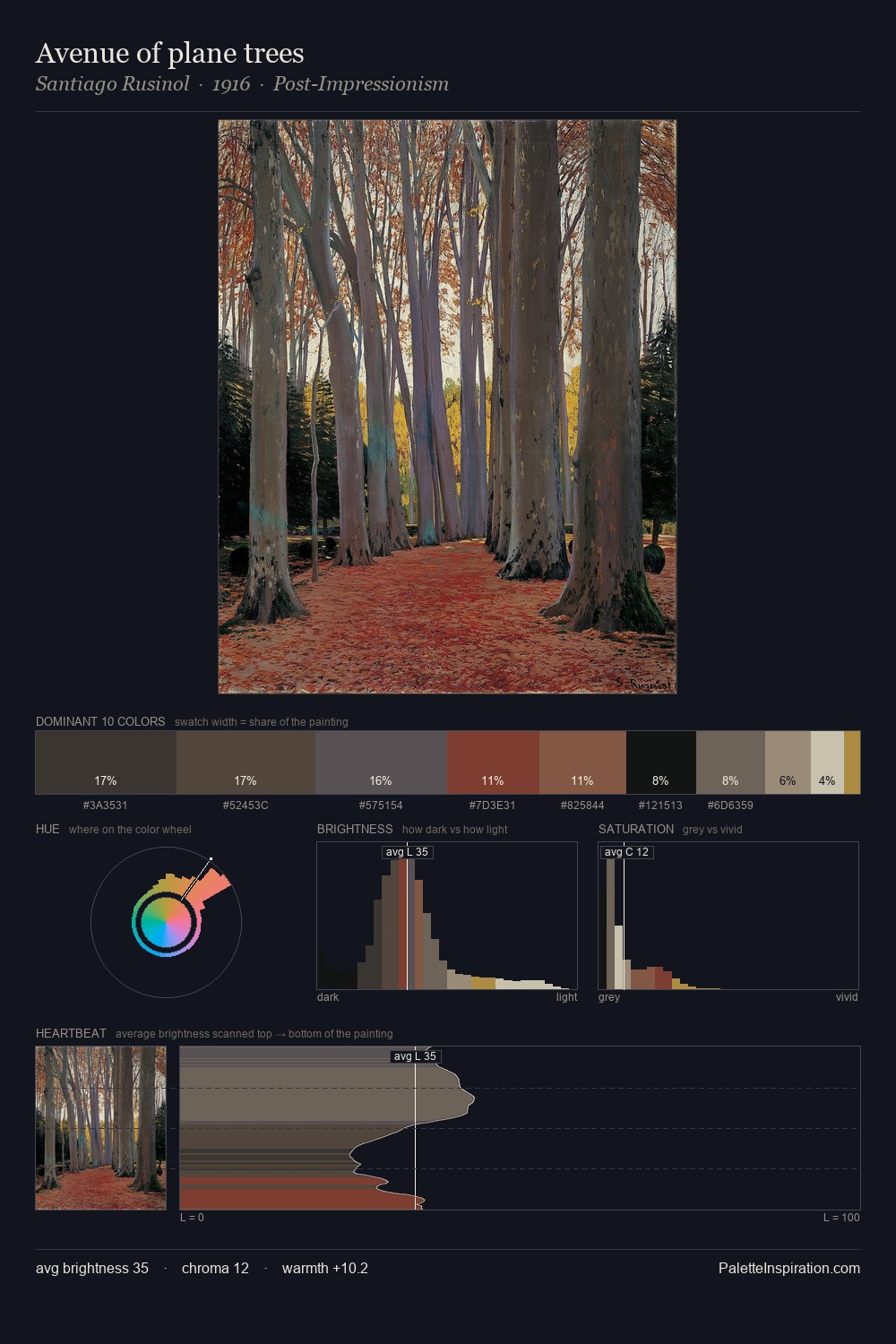
Task: Click the hex code '#825844'
Action: click(582, 806)
